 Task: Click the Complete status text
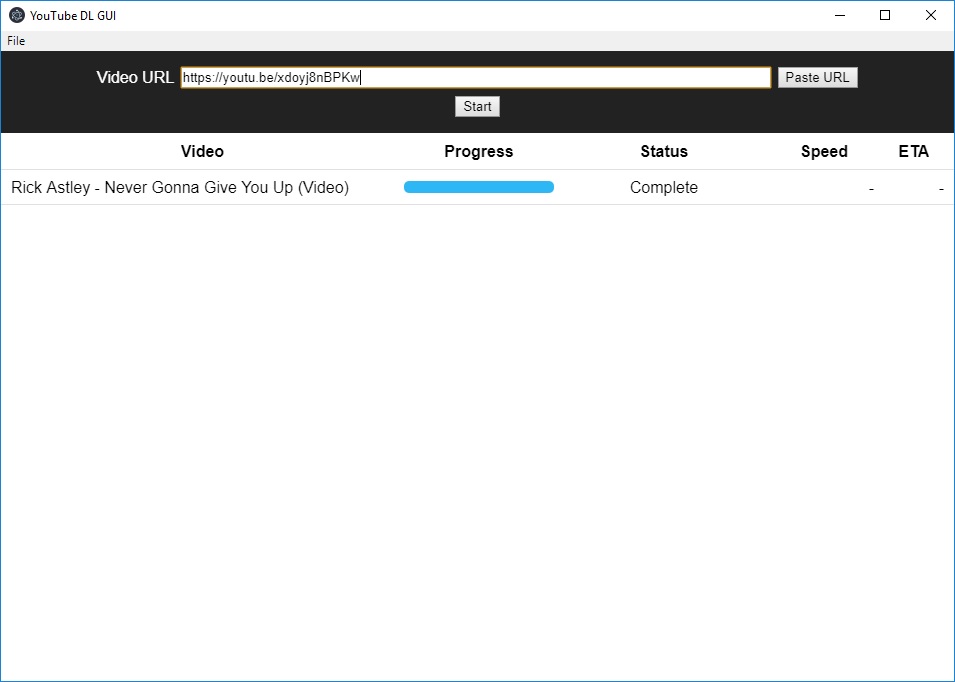coord(664,187)
